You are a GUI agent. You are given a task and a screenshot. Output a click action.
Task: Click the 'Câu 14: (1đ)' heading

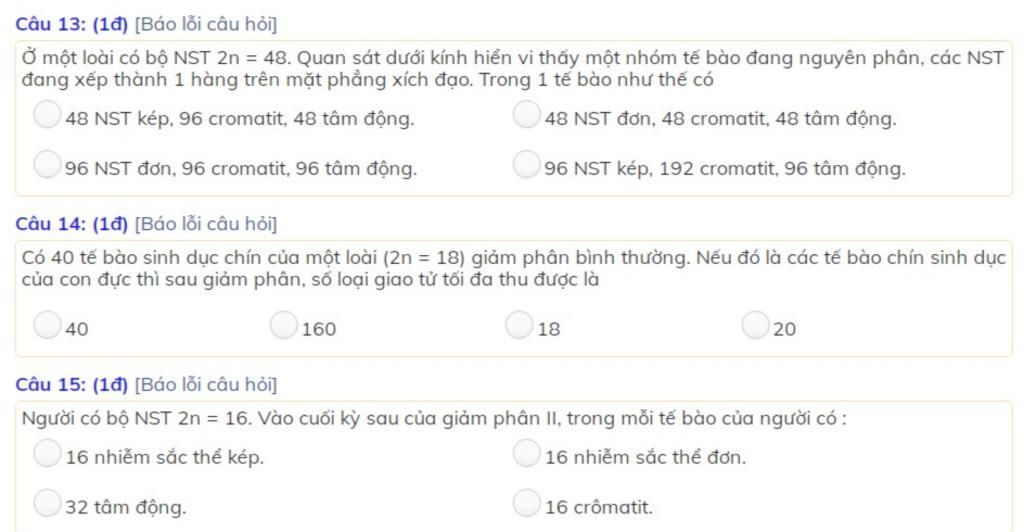click(72, 224)
